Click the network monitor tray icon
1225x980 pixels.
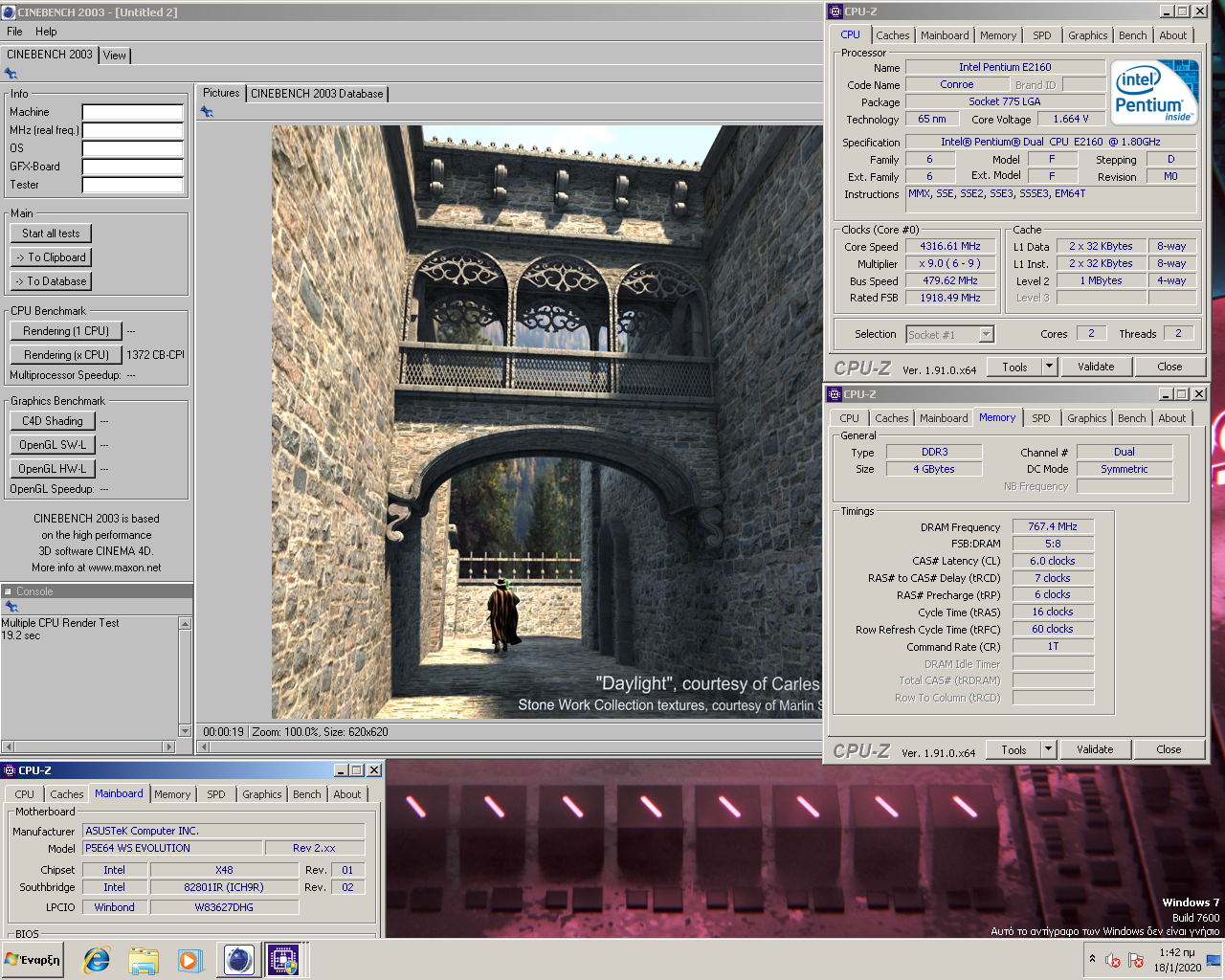point(1213,960)
